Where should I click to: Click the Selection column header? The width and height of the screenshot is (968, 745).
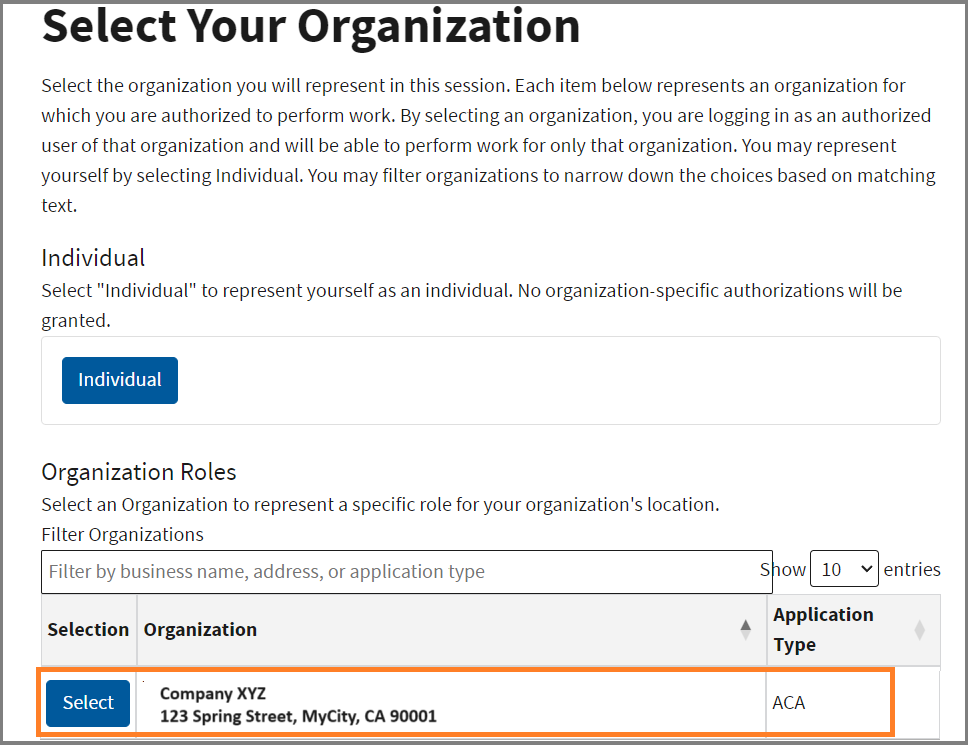tap(88, 629)
